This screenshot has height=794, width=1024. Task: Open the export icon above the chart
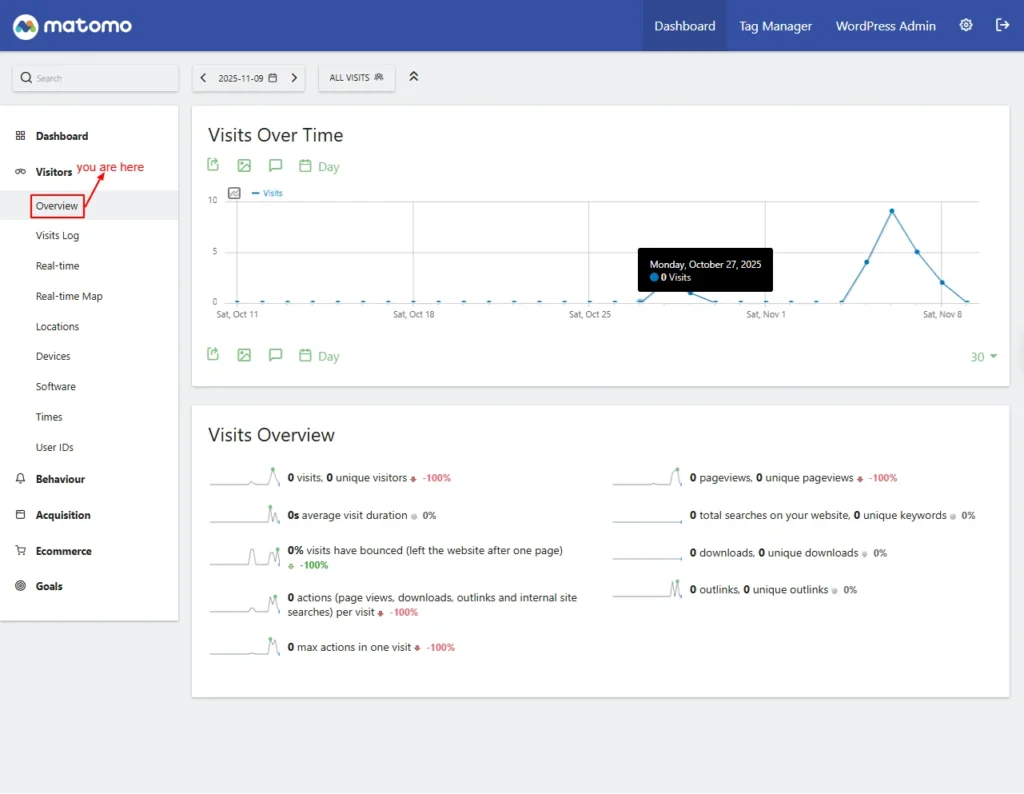click(213, 166)
